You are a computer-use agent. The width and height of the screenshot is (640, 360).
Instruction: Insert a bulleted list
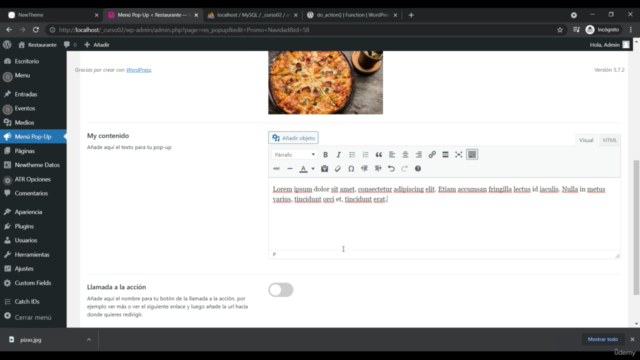coord(352,155)
